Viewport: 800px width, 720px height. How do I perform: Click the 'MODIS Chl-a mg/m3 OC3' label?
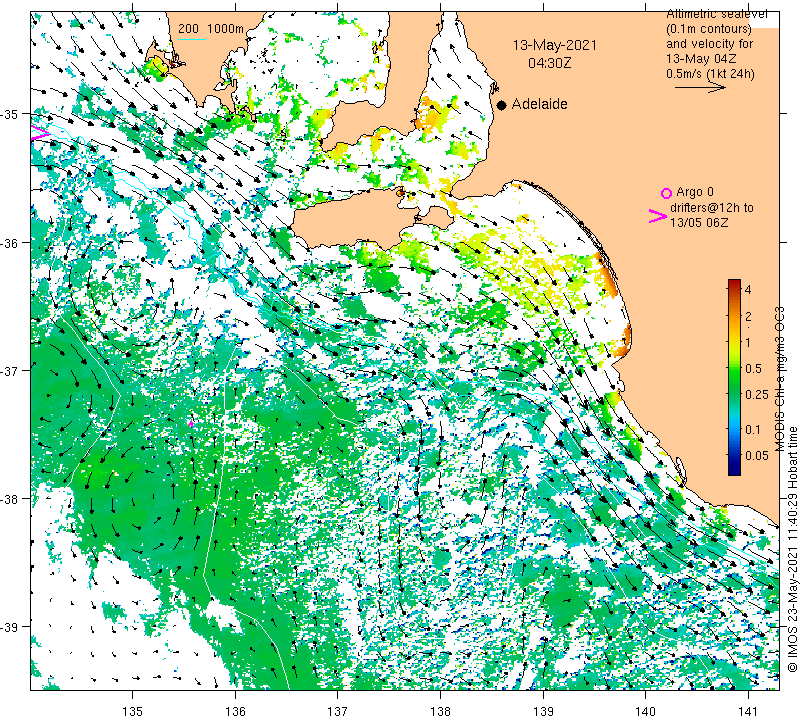[x=780, y=380]
